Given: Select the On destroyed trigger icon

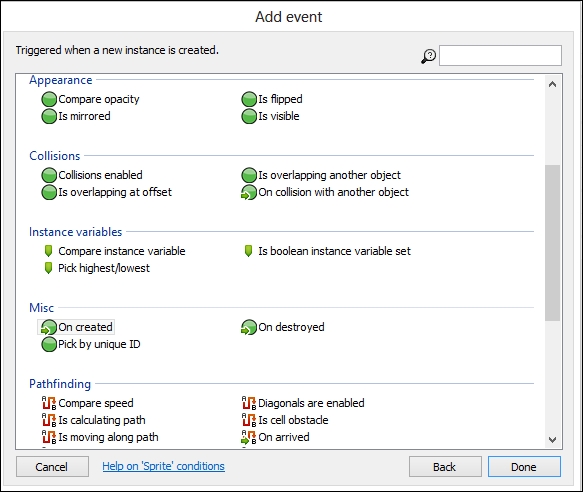Looking at the screenshot, I should (x=249, y=327).
